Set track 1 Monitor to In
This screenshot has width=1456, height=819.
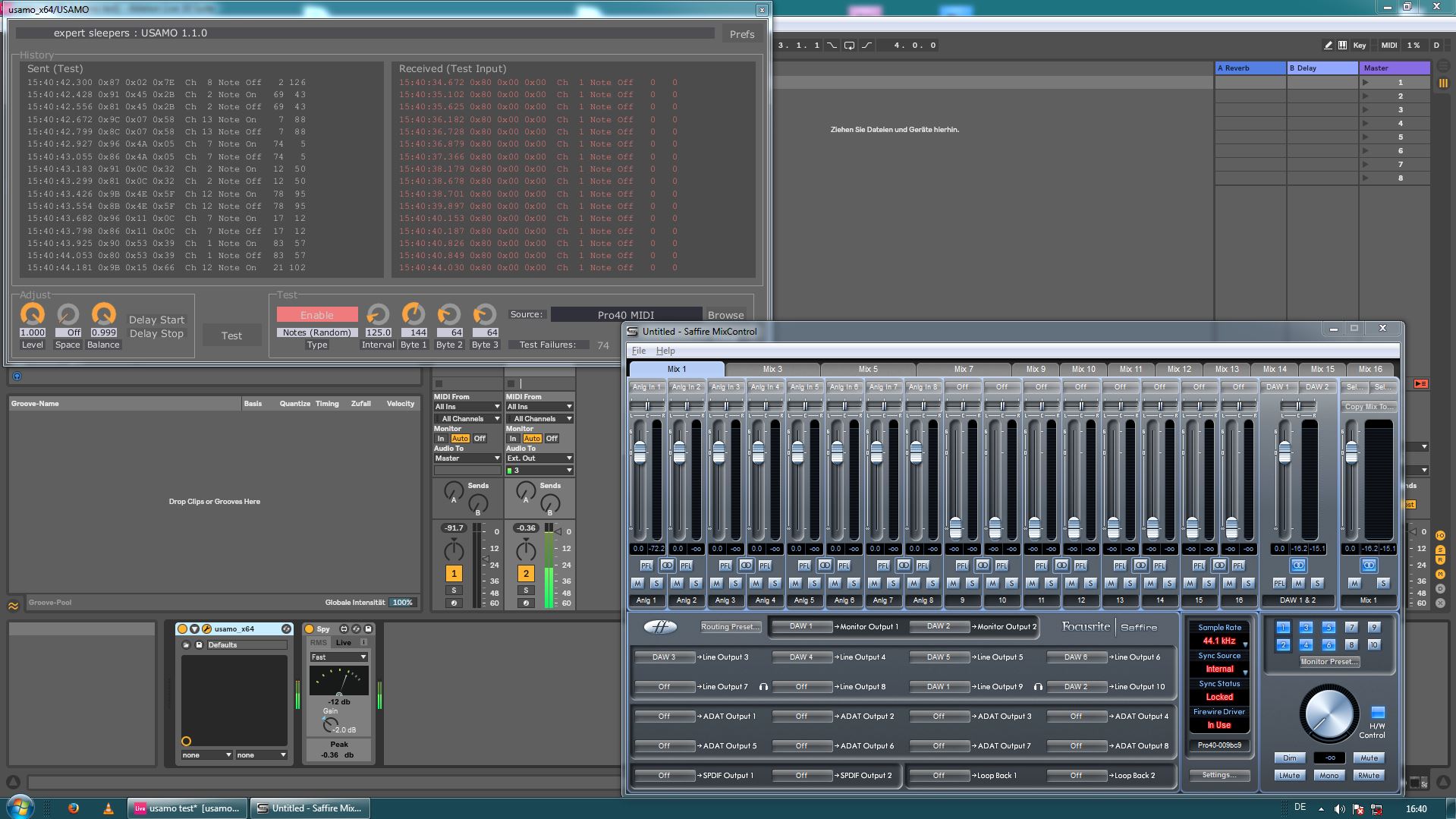pyautogui.click(x=440, y=439)
